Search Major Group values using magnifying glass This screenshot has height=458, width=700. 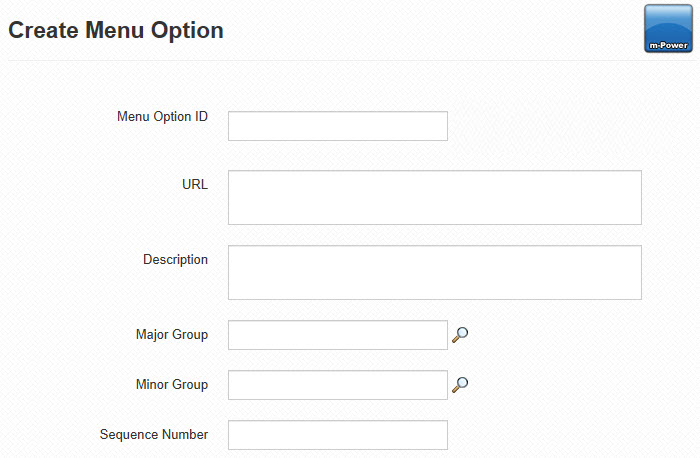point(460,335)
